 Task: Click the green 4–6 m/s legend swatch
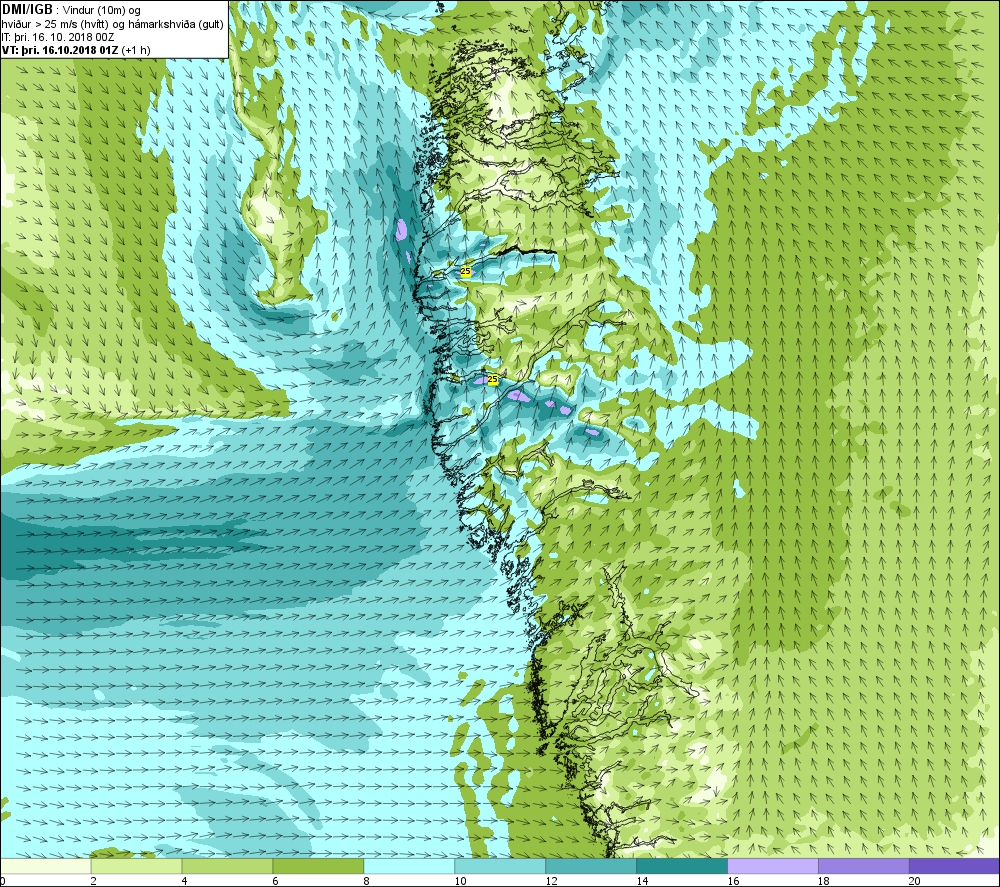pyautogui.click(x=227, y=866)
